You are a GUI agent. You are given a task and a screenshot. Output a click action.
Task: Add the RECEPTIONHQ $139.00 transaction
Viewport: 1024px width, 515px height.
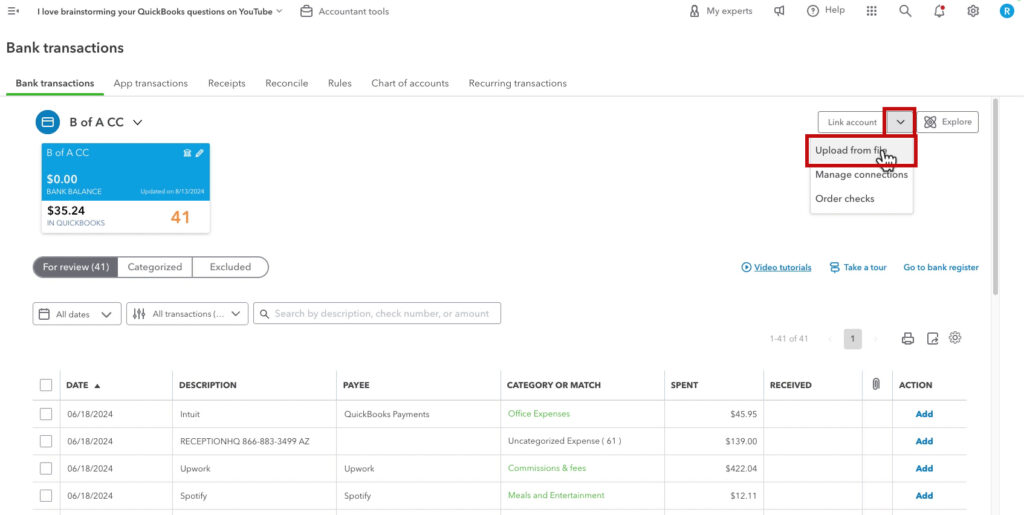(x=924, y=441)
